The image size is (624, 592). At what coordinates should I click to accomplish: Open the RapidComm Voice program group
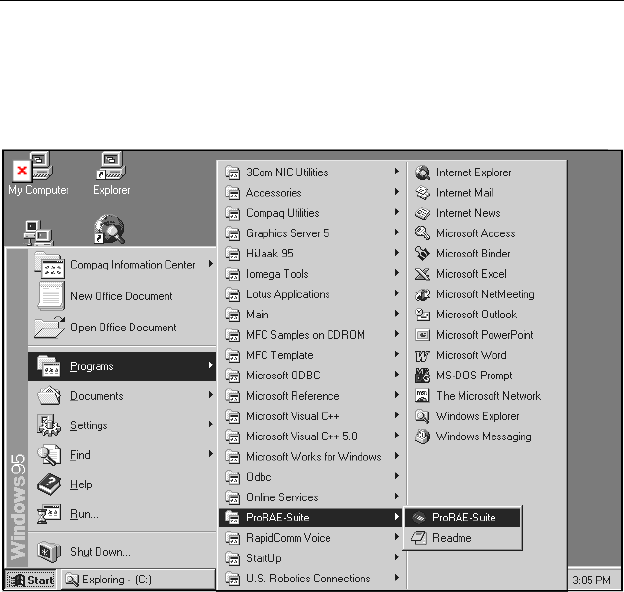[x=312, y=538]
